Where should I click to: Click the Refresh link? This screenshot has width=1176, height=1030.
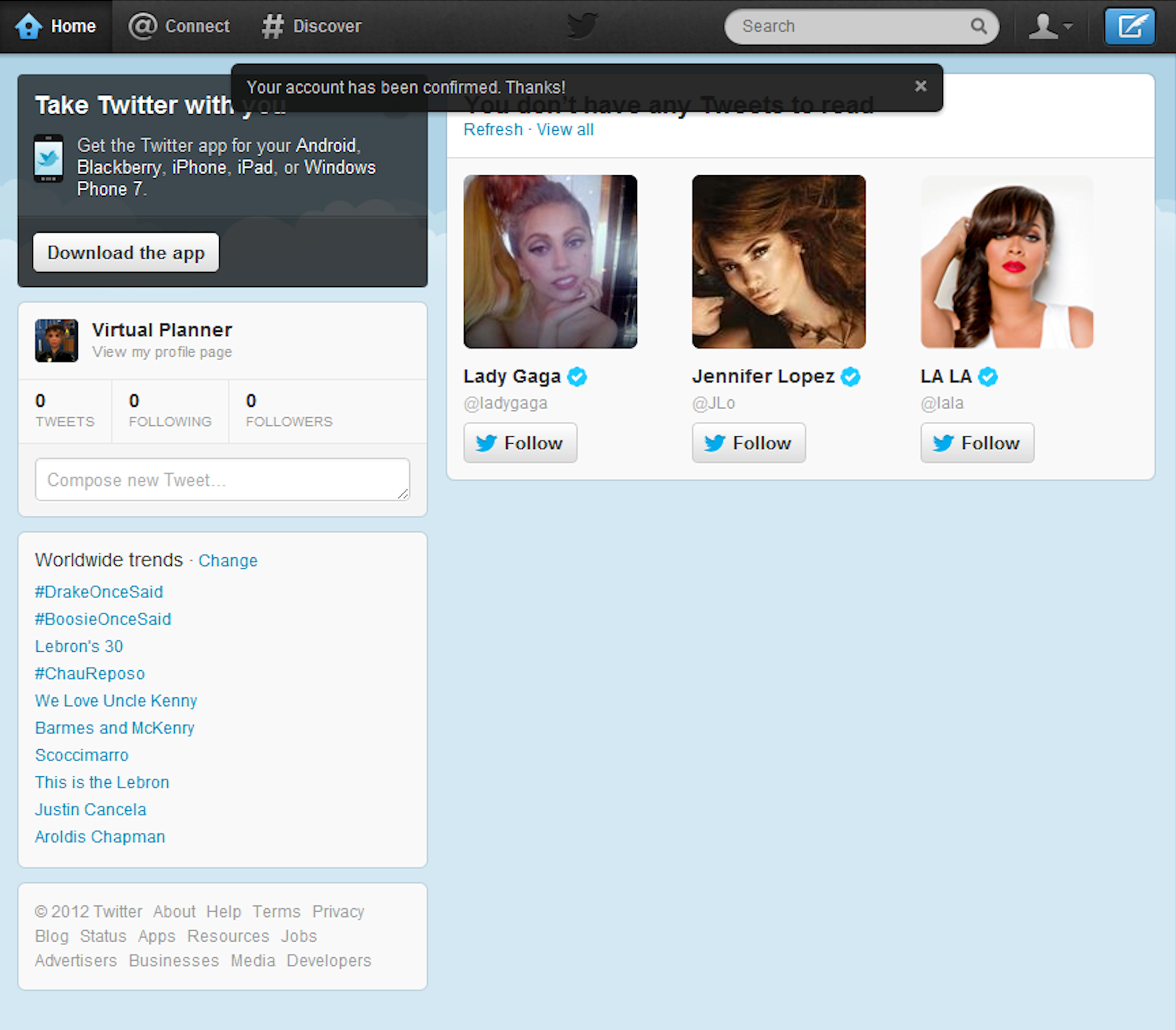click(493, 130)
